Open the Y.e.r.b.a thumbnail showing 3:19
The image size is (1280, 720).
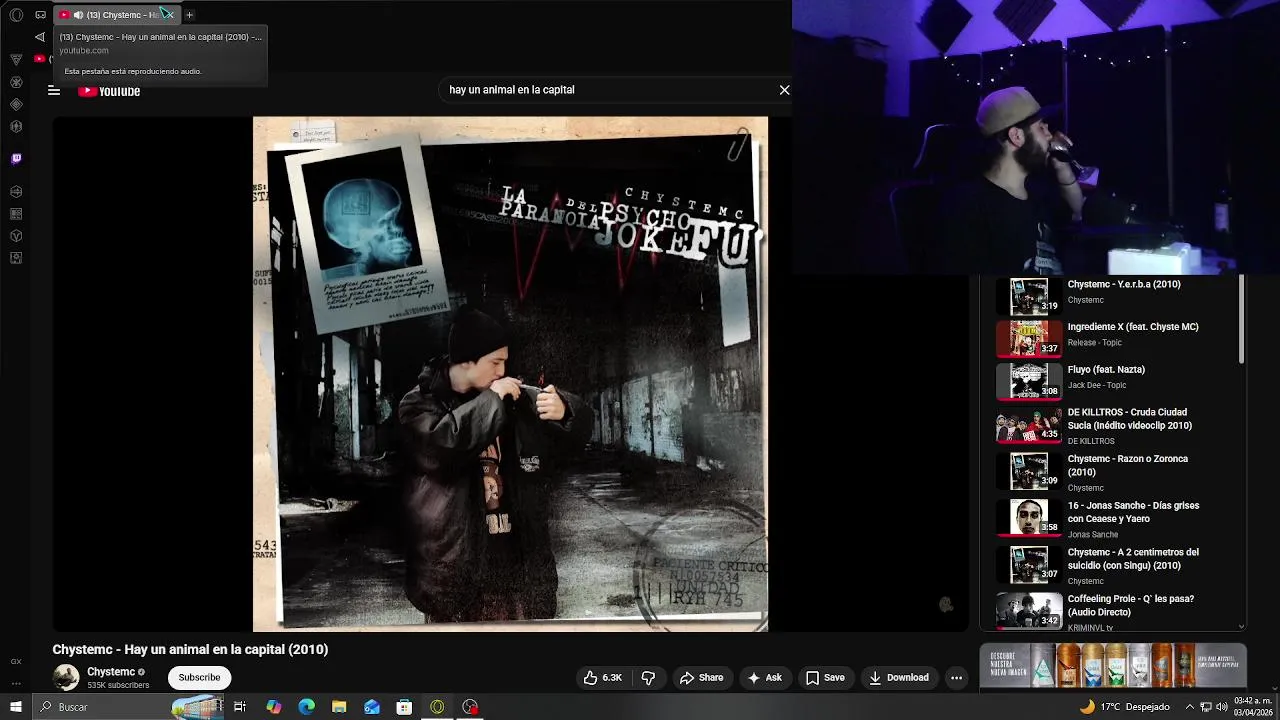pyautogui.click(x=1029, y=297)
